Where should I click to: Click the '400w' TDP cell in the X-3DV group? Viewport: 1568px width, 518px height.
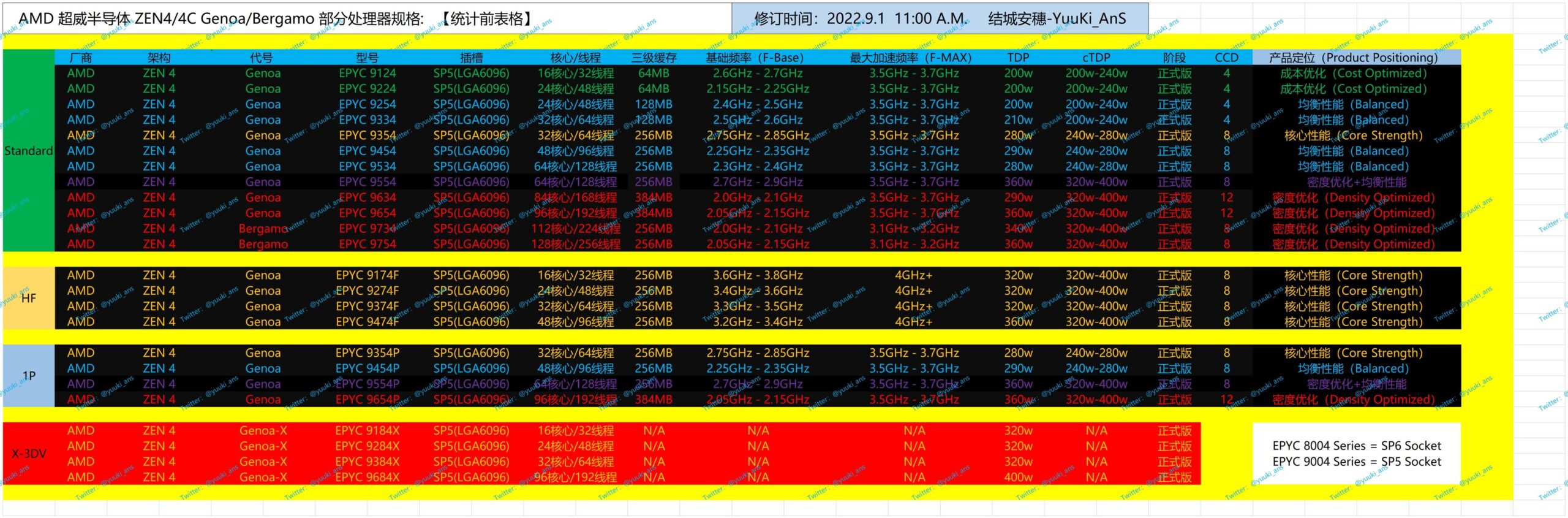[x=1018, y=477]
